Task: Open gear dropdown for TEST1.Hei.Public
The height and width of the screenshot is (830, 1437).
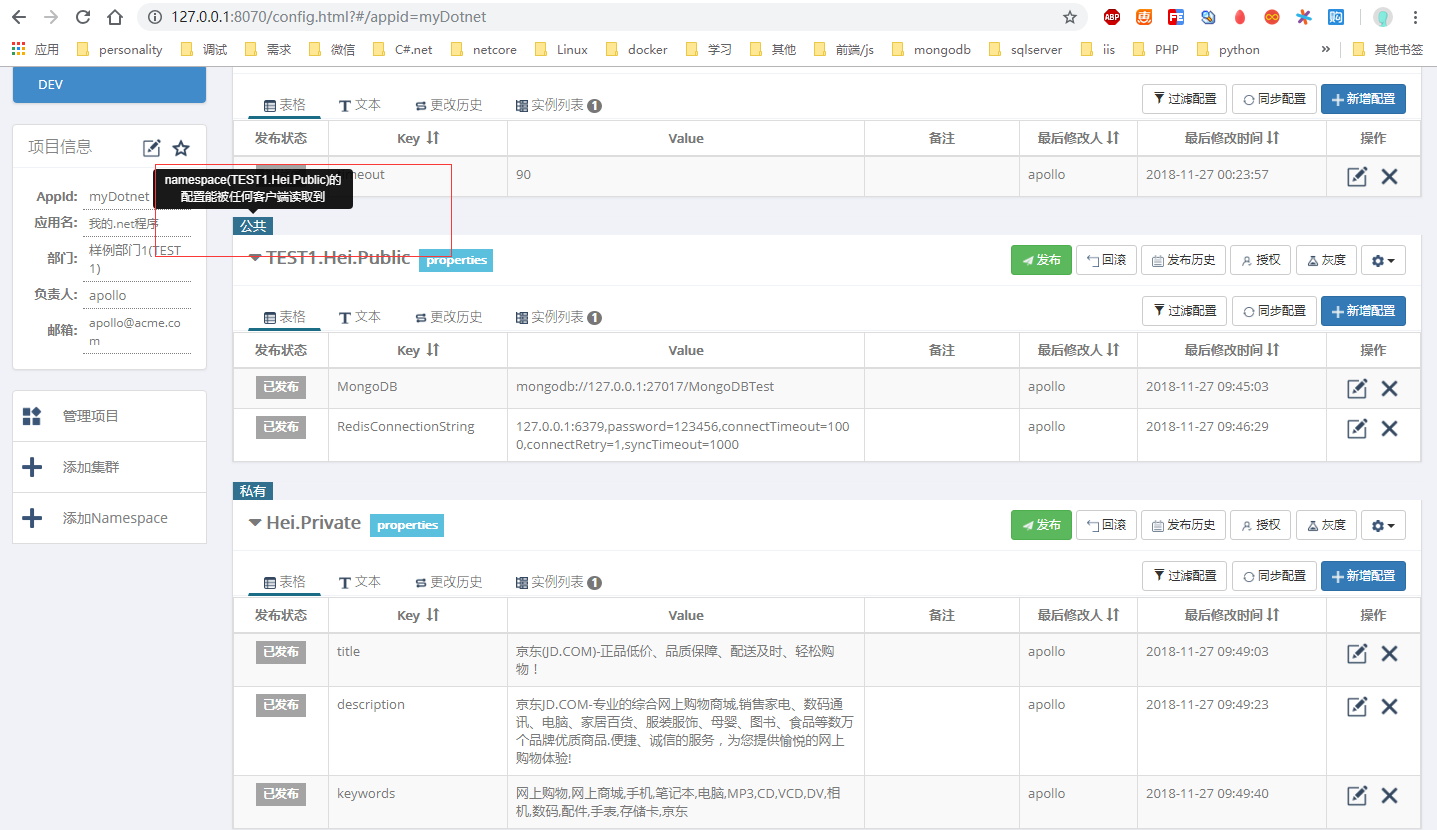Action: [1385, 260]
